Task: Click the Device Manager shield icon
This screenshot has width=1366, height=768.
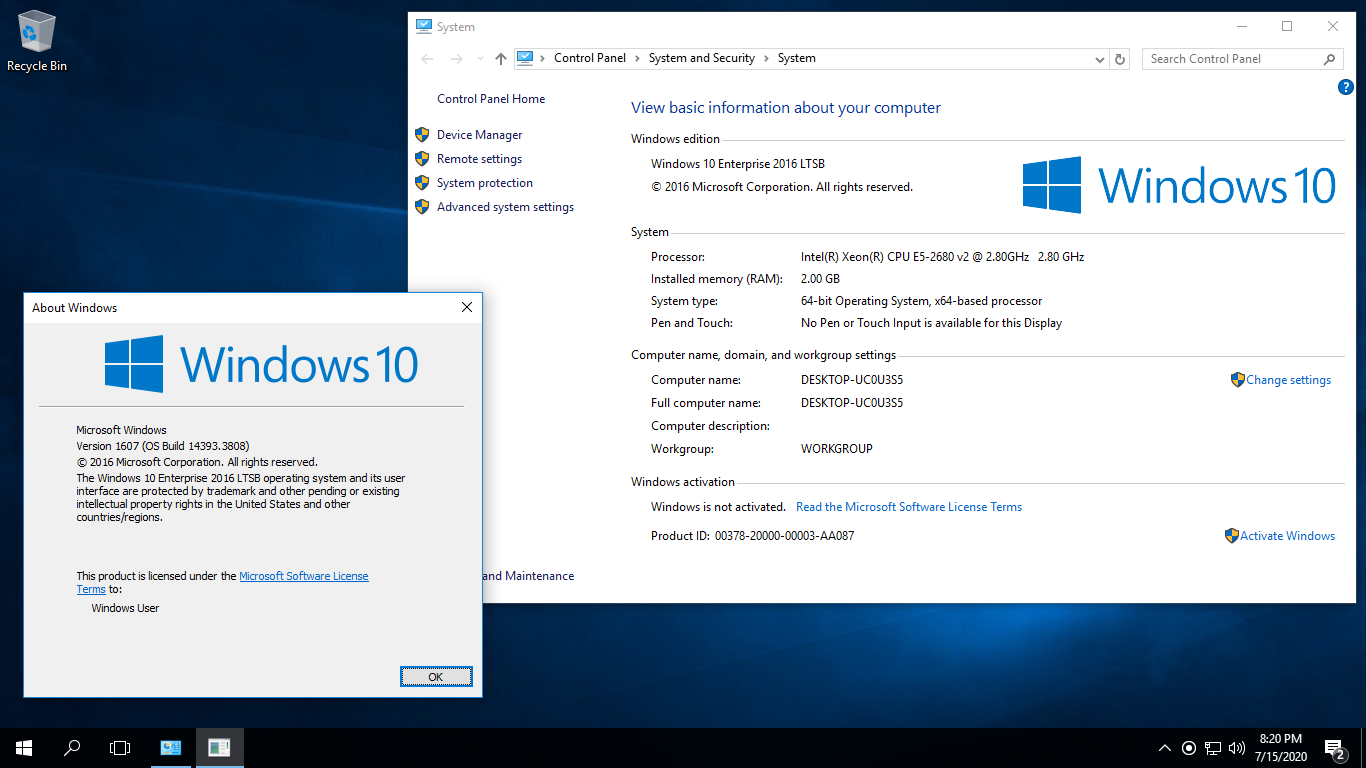Action: pos(422,135)
